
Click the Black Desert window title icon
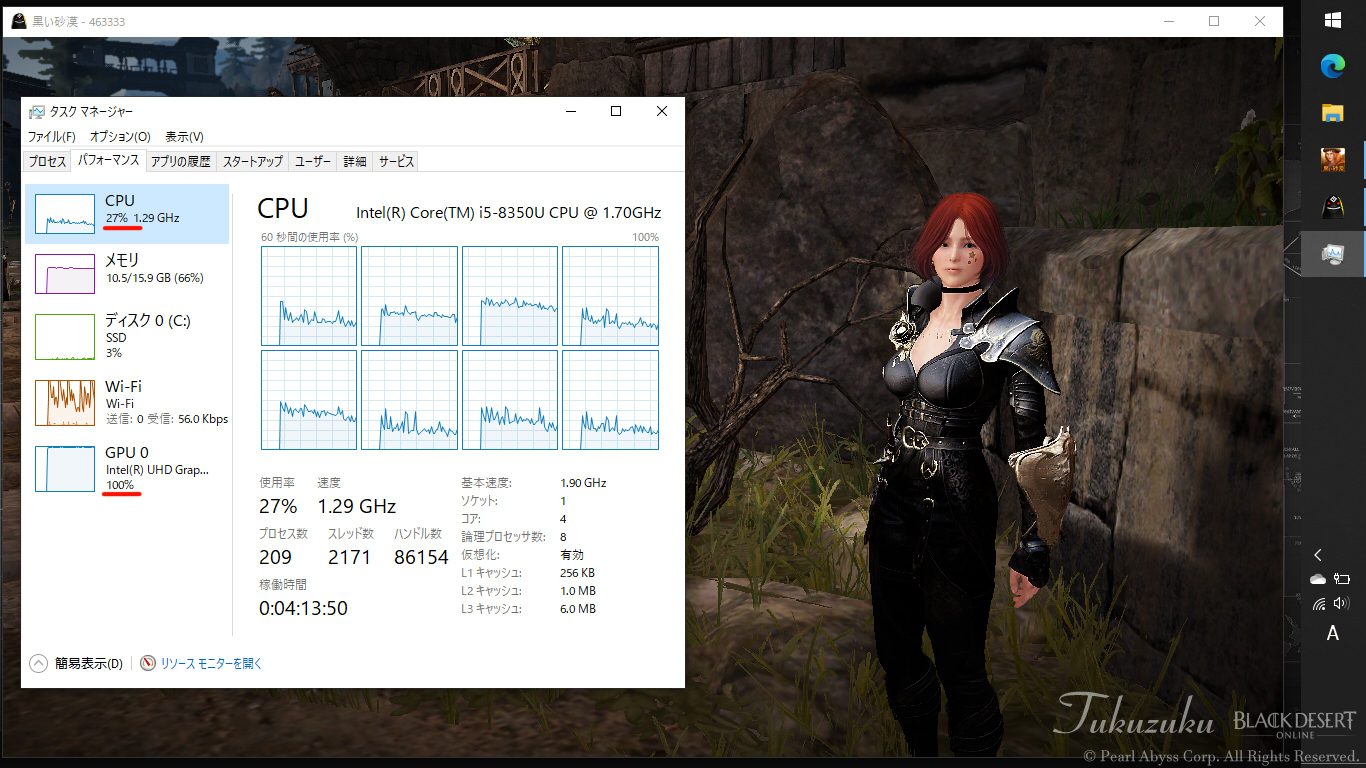18,21
